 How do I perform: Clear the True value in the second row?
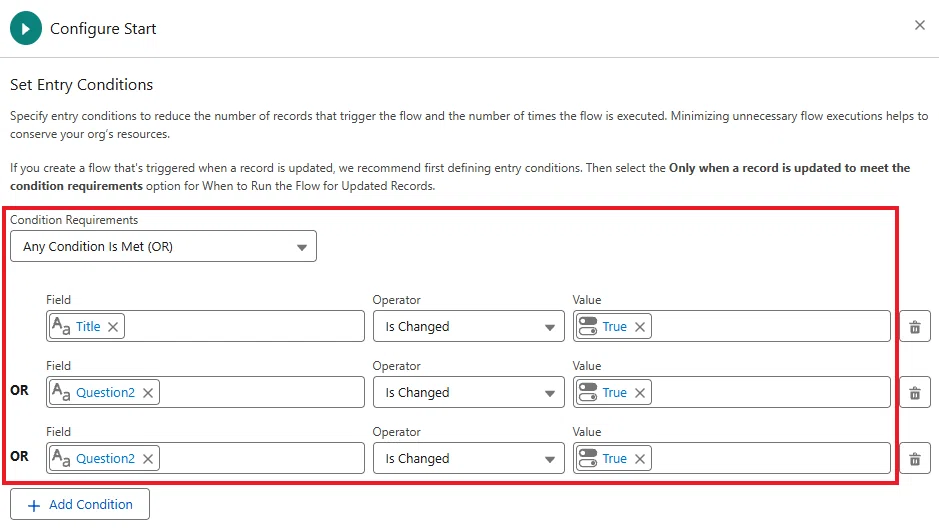[640, 393]
